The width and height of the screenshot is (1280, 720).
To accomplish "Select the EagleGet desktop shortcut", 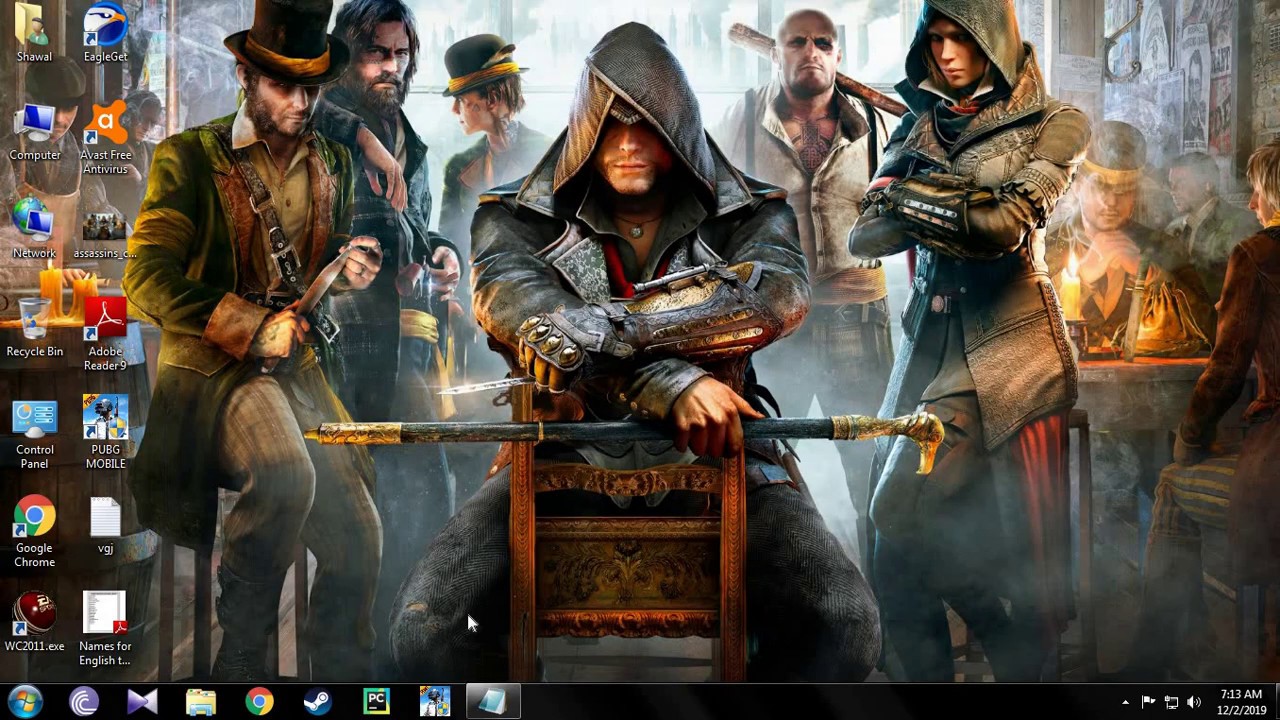I will 105,34.
